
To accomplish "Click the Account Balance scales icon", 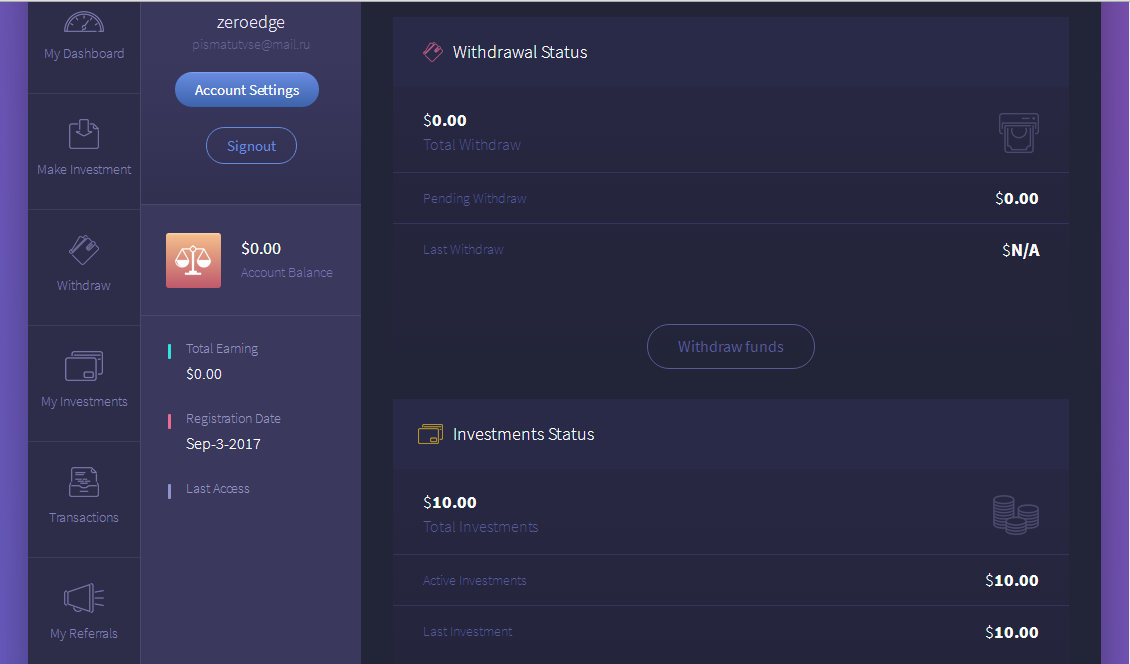I will (x=193, y=260).
